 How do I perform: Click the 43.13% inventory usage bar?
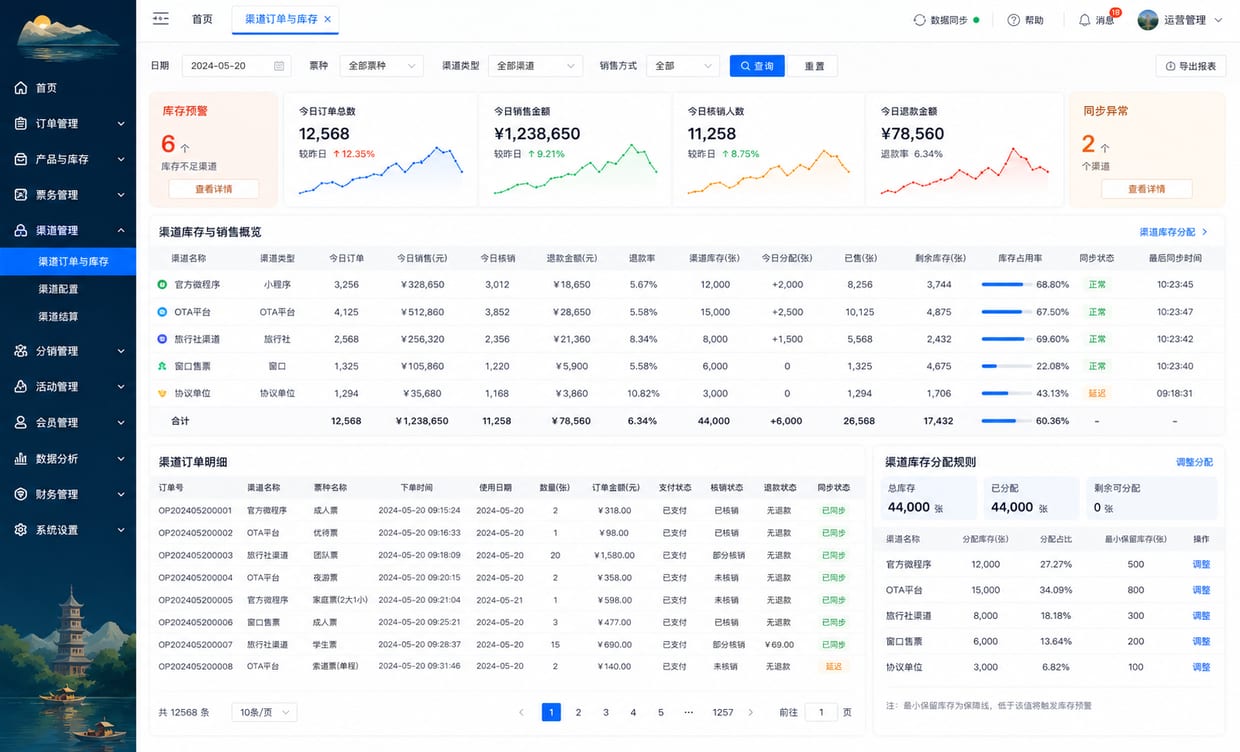(x=1006, y=393)
